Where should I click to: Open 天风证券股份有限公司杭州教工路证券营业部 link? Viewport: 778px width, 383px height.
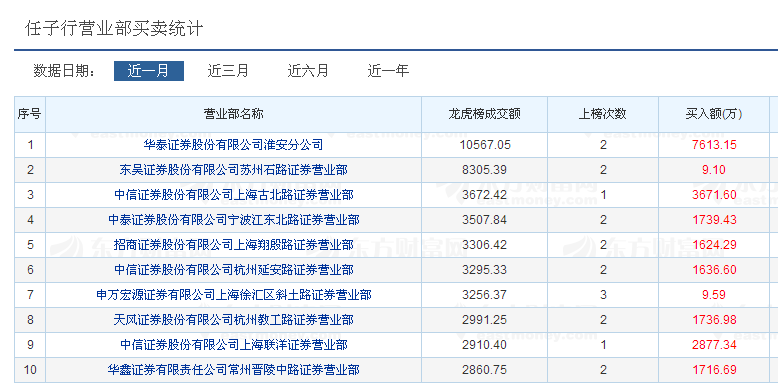click(234, 319)
